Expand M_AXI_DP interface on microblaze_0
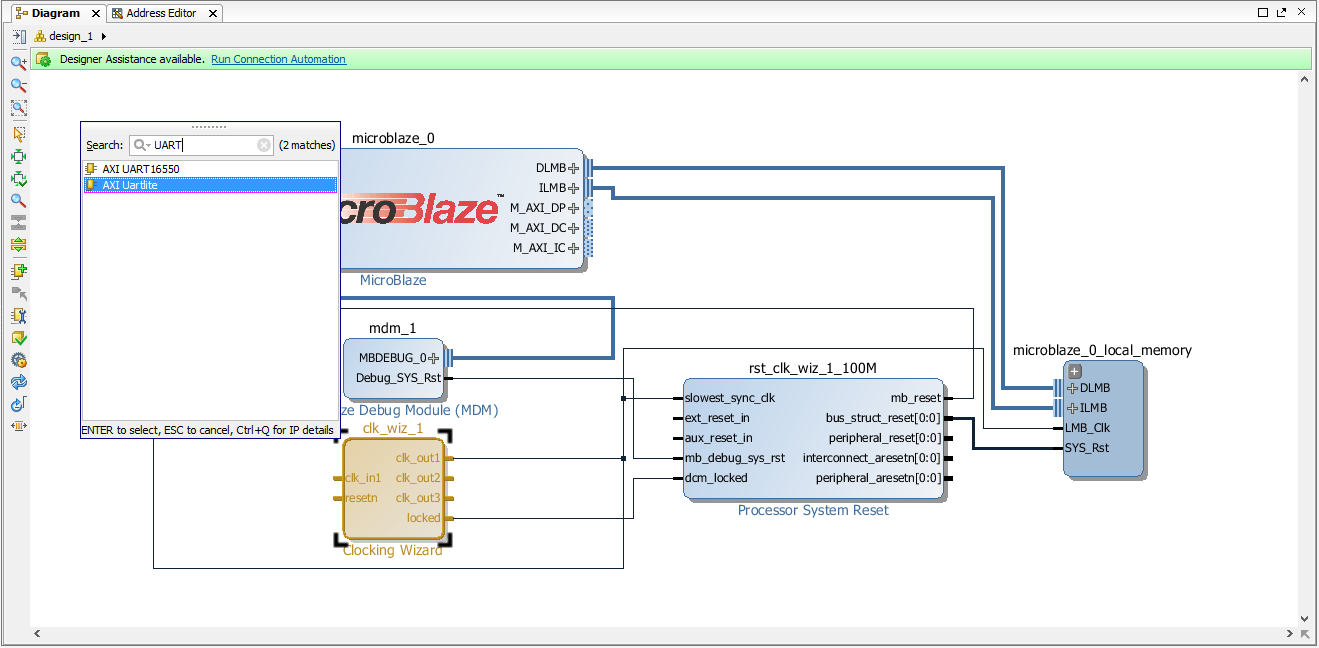The image size is (1319, 648). pyautogui.click(x=574, y=208)
